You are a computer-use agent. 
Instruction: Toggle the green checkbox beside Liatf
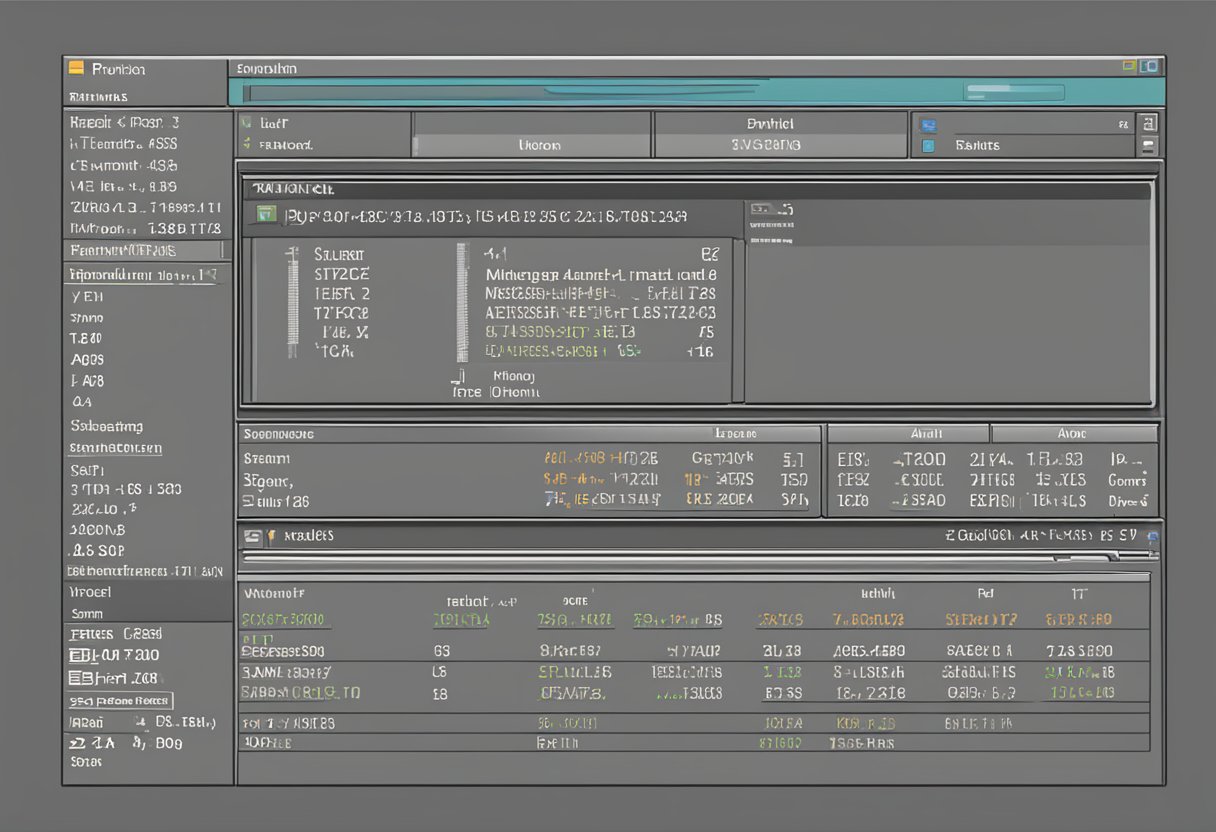(247, 122)
